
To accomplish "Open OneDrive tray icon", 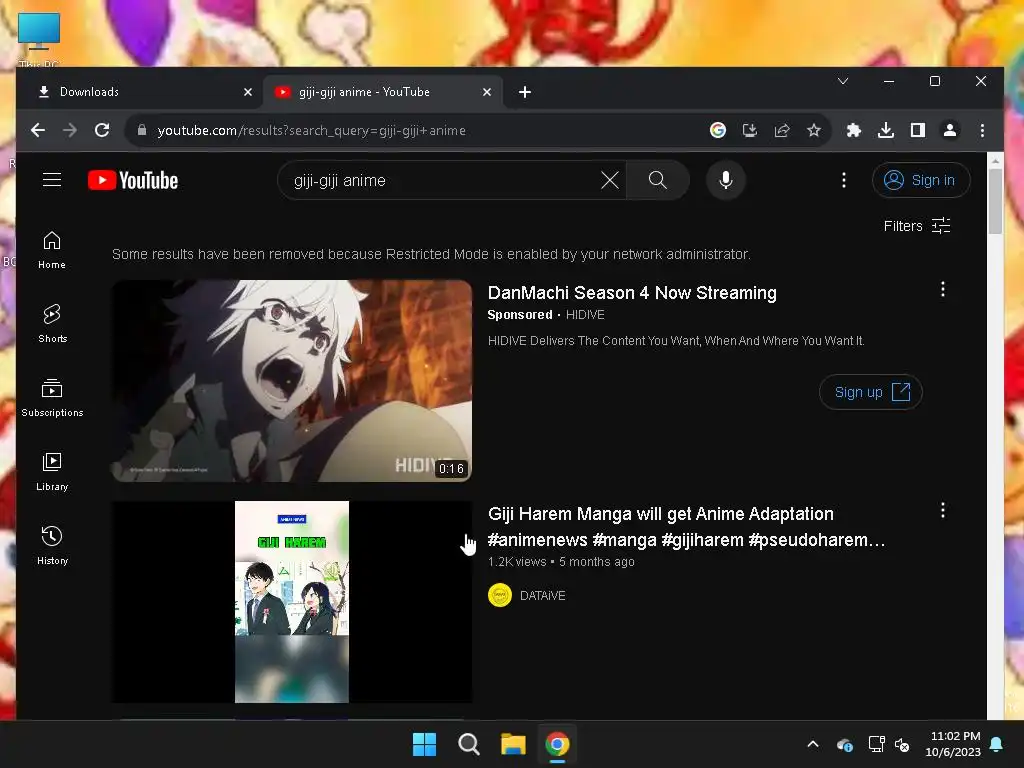I will [x=845, y=744].
